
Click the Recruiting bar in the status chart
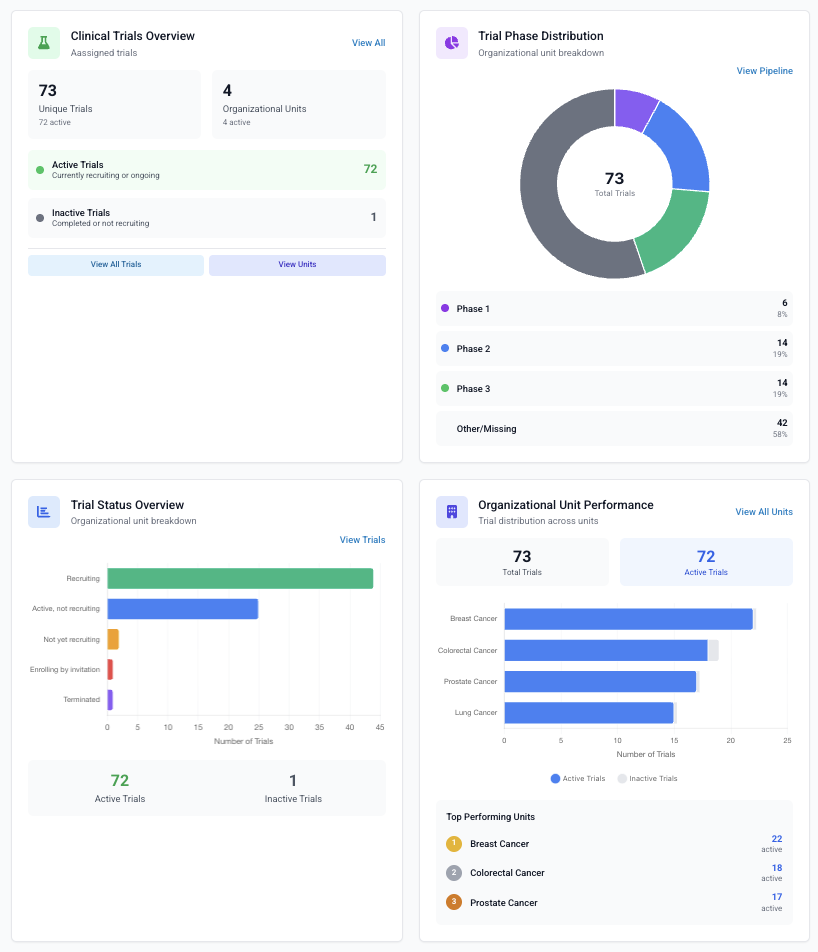[x=240, y=577]
